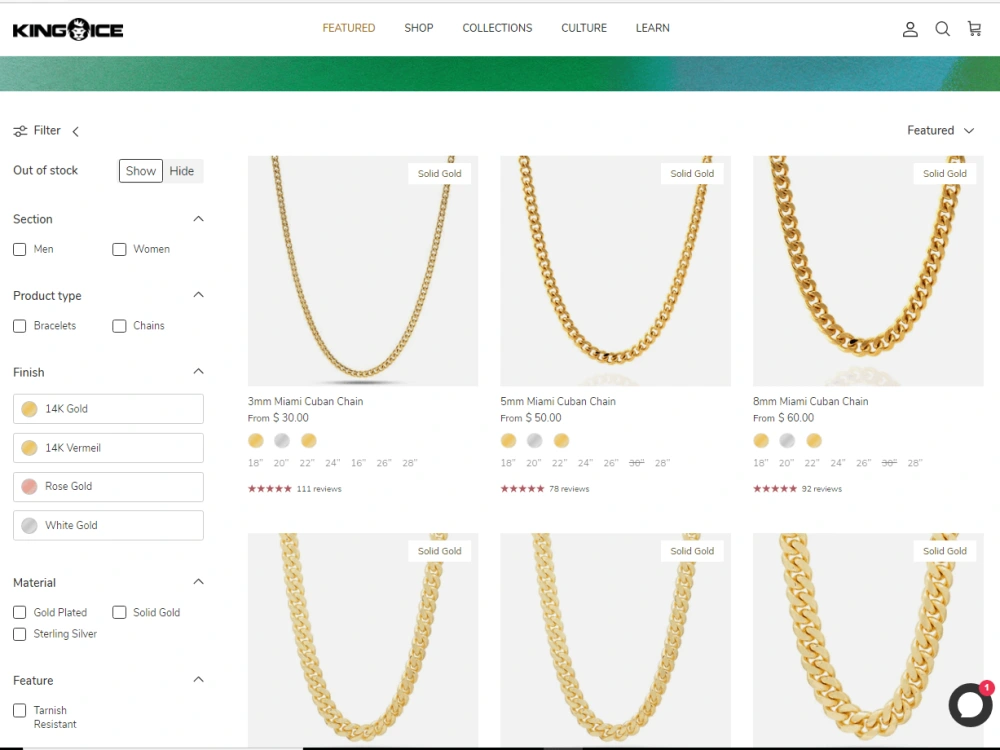The image size is (1000, 750).
Task: Filter by White Gold finish
Action: pos(108,526)
